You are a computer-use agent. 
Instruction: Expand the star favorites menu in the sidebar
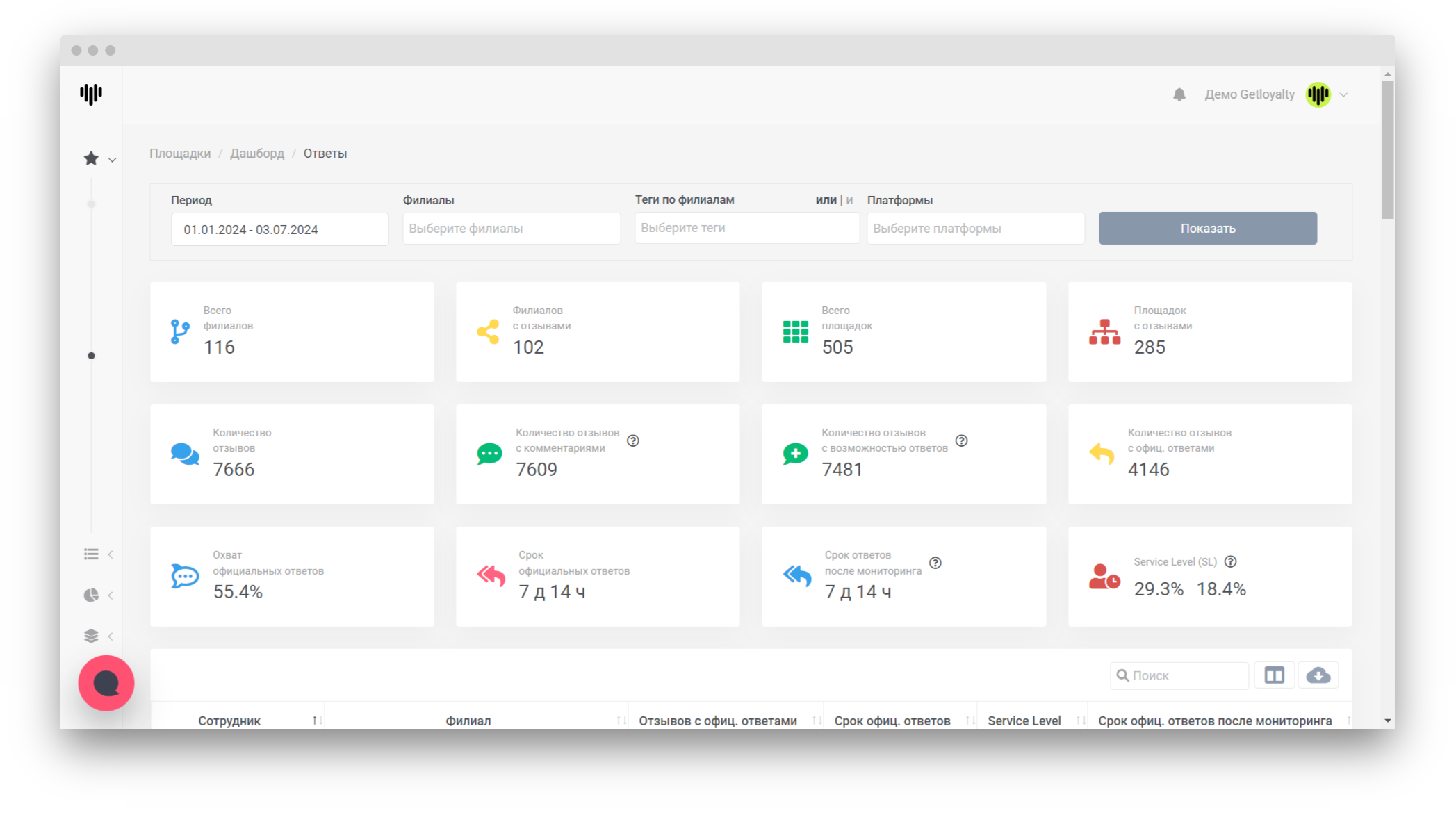(x=99, y=159)
